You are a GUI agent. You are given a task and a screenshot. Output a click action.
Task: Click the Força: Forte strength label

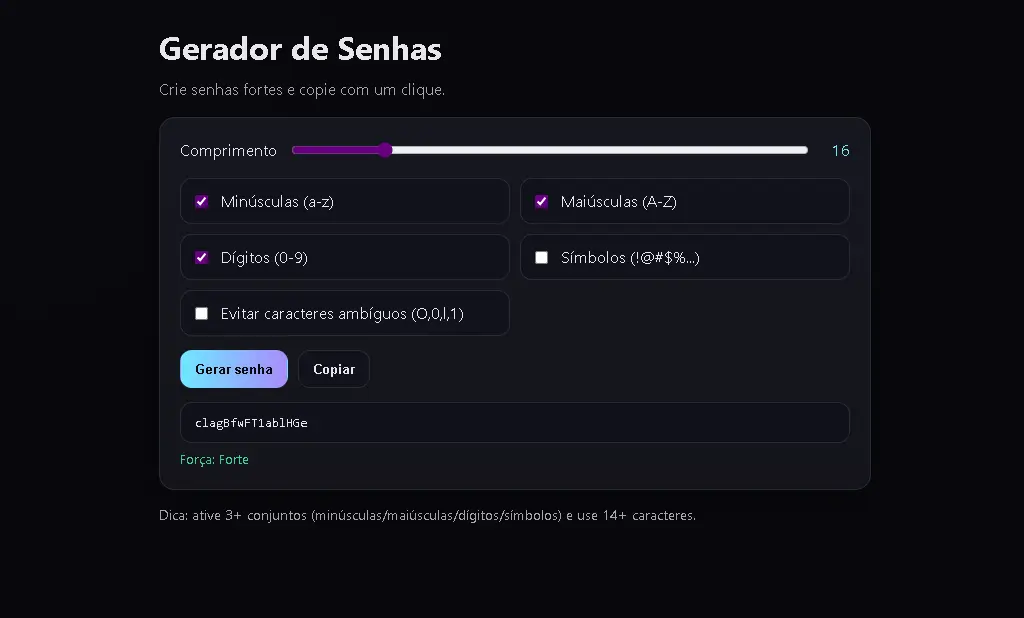(214, 459)
